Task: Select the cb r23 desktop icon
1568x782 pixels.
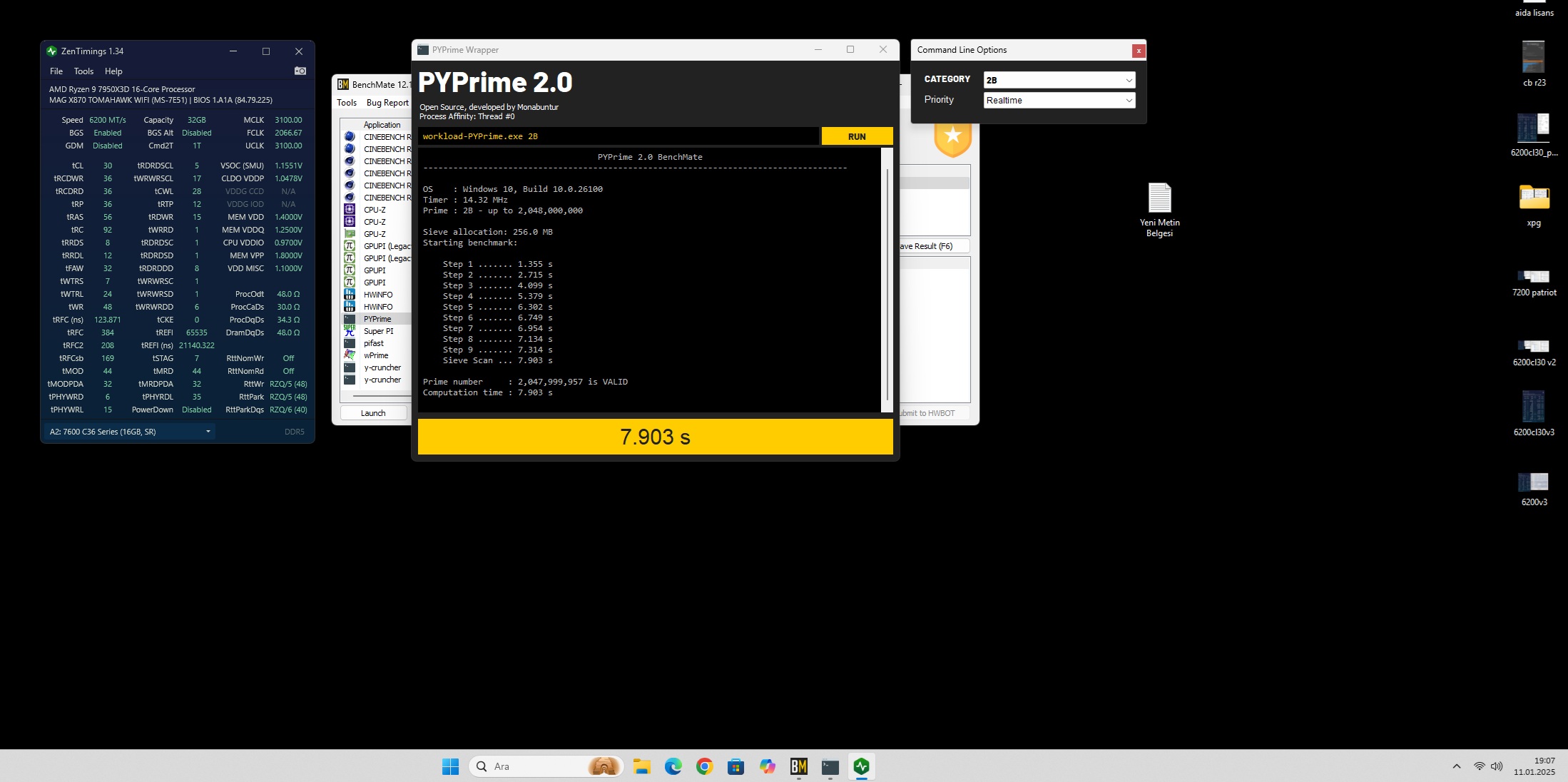Action: (1534, 64)
